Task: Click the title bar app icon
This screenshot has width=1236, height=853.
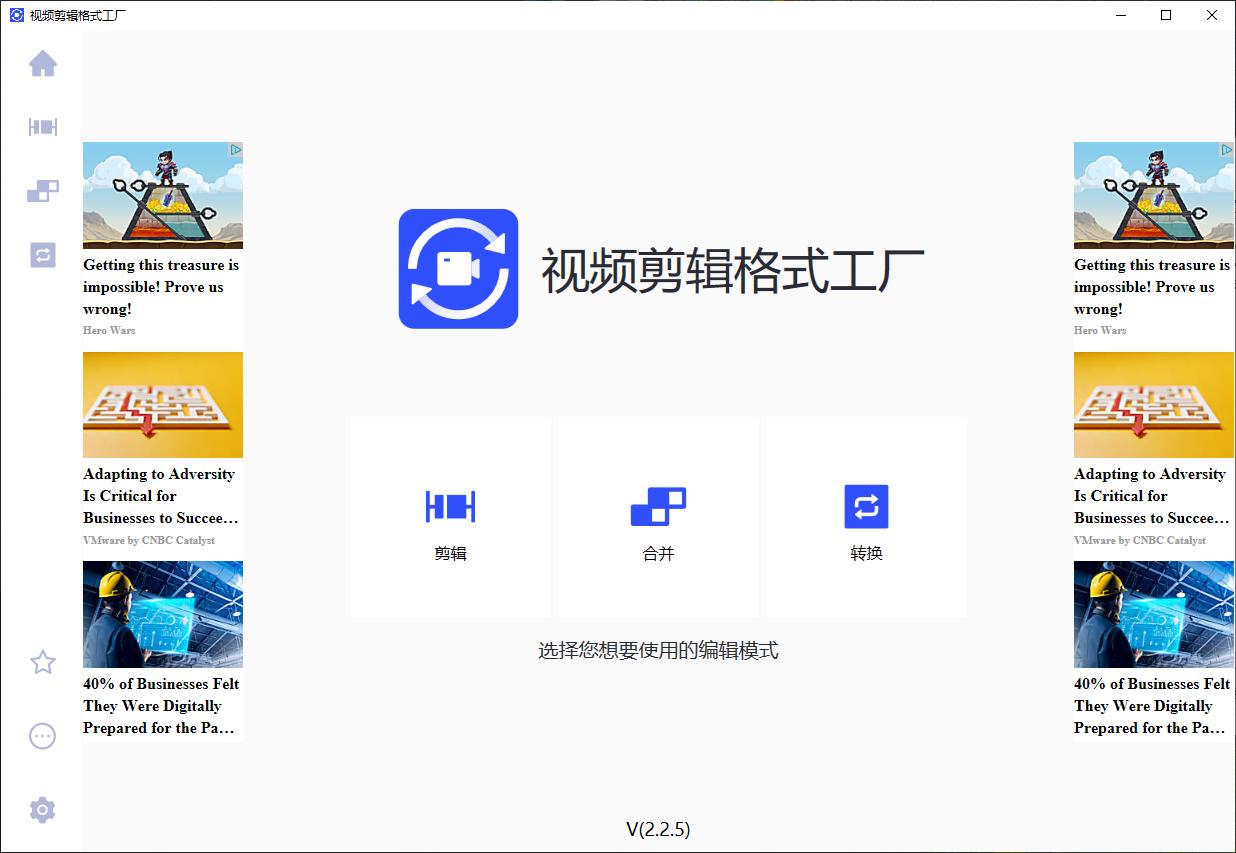Action: pyautogui.click(x=16, y=15)
